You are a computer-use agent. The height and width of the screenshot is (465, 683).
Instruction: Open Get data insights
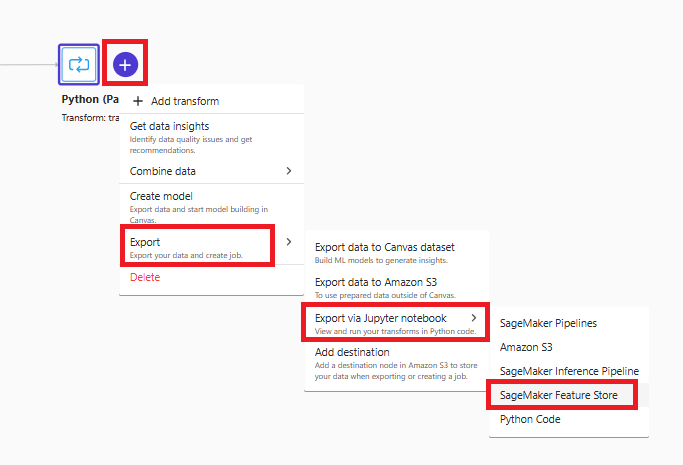click(x=212, y=138)
